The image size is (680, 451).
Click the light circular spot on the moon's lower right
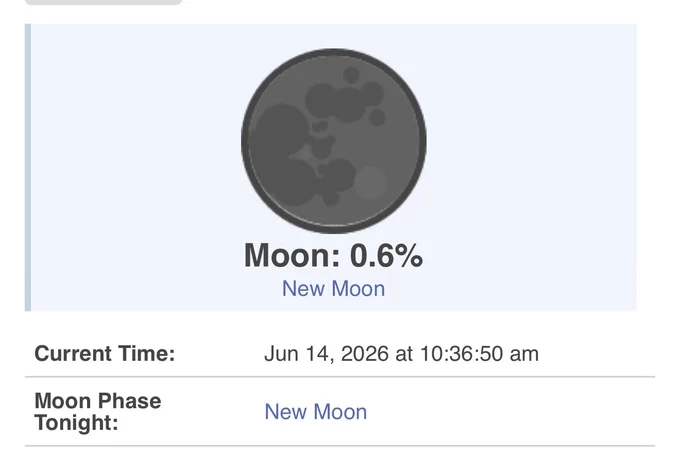point(371,182)
